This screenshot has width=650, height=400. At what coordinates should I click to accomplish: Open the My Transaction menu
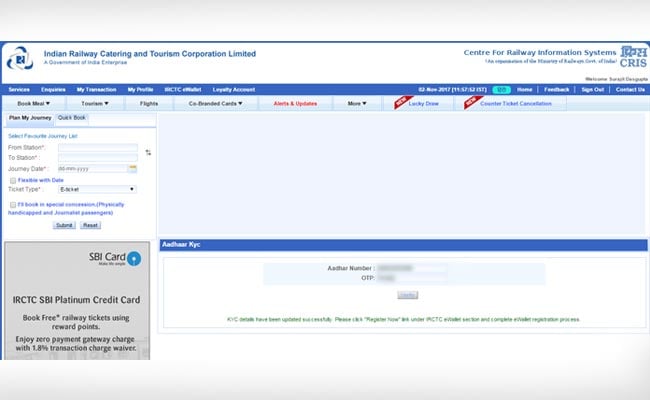click(x=96, y=90)
